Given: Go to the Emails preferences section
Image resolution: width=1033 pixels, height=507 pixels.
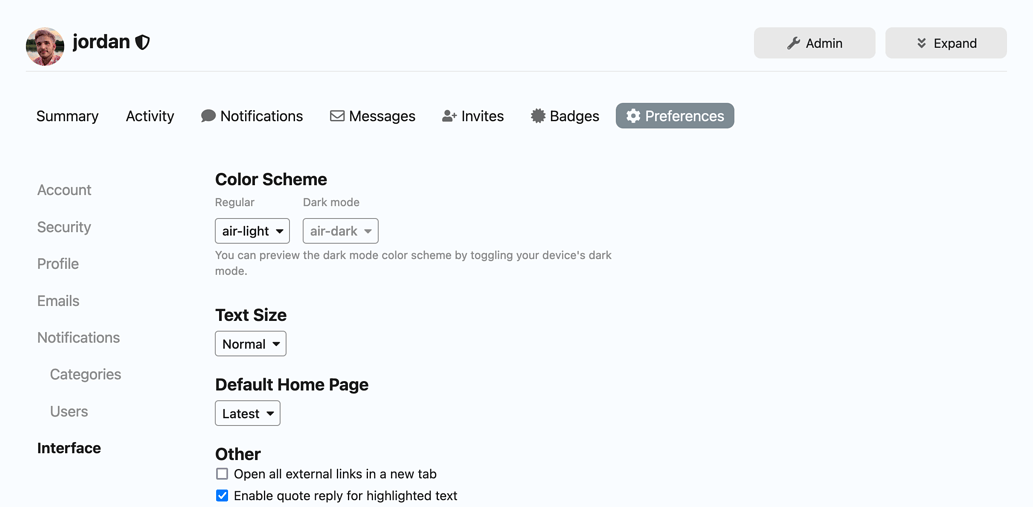Looking at the screenshot, I should (58, 301).
